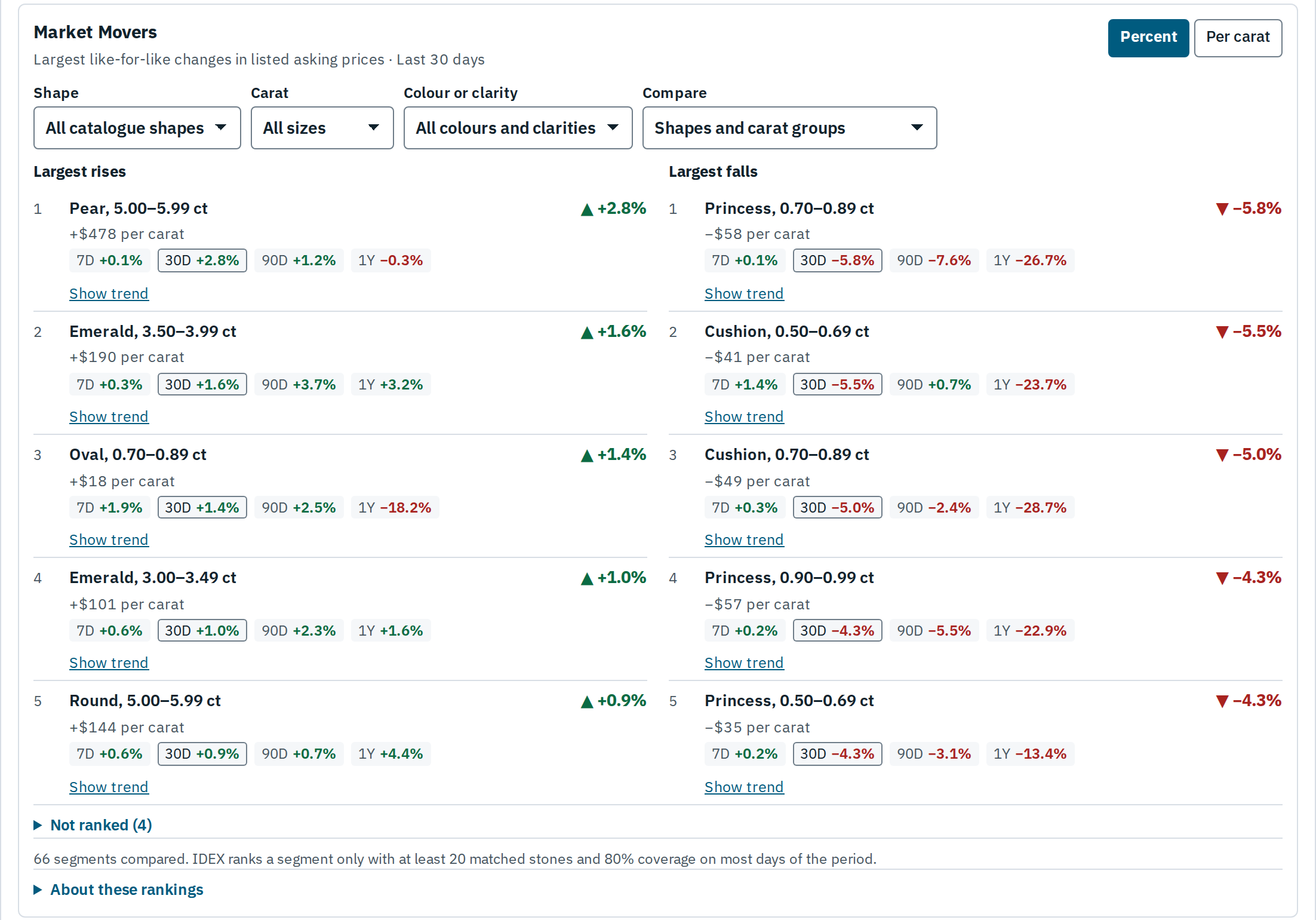Image resolution: width=1316 pixels, height=920 pixels.
Task: Switch to the Percent view
Action: point(1148,38)
